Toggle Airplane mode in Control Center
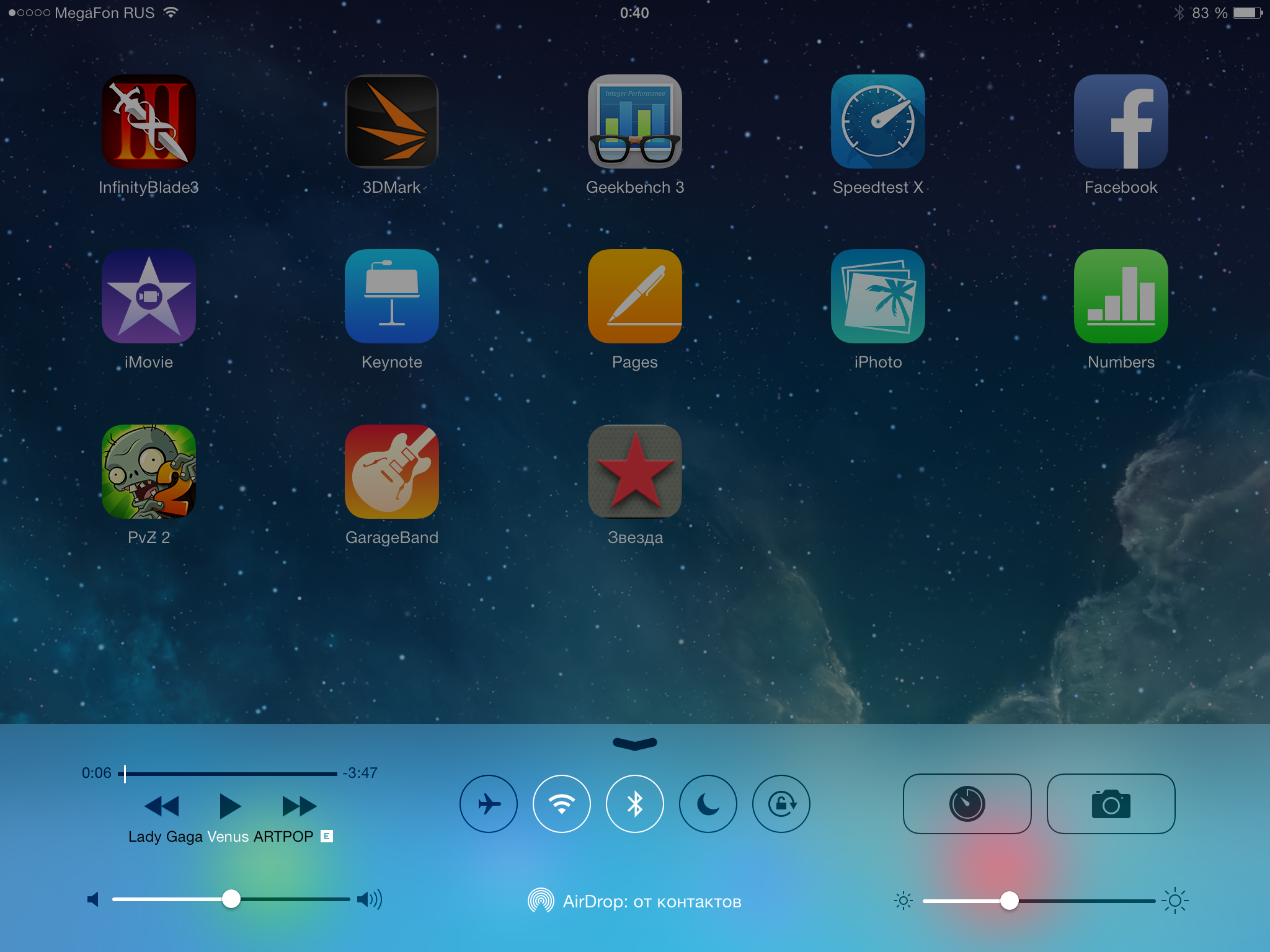The image size is (1270, 952). pyautogui.click(x=489, y=804)
